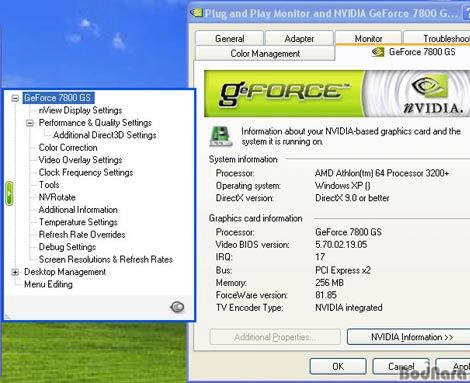Select Additional Information item

[78, 210]
